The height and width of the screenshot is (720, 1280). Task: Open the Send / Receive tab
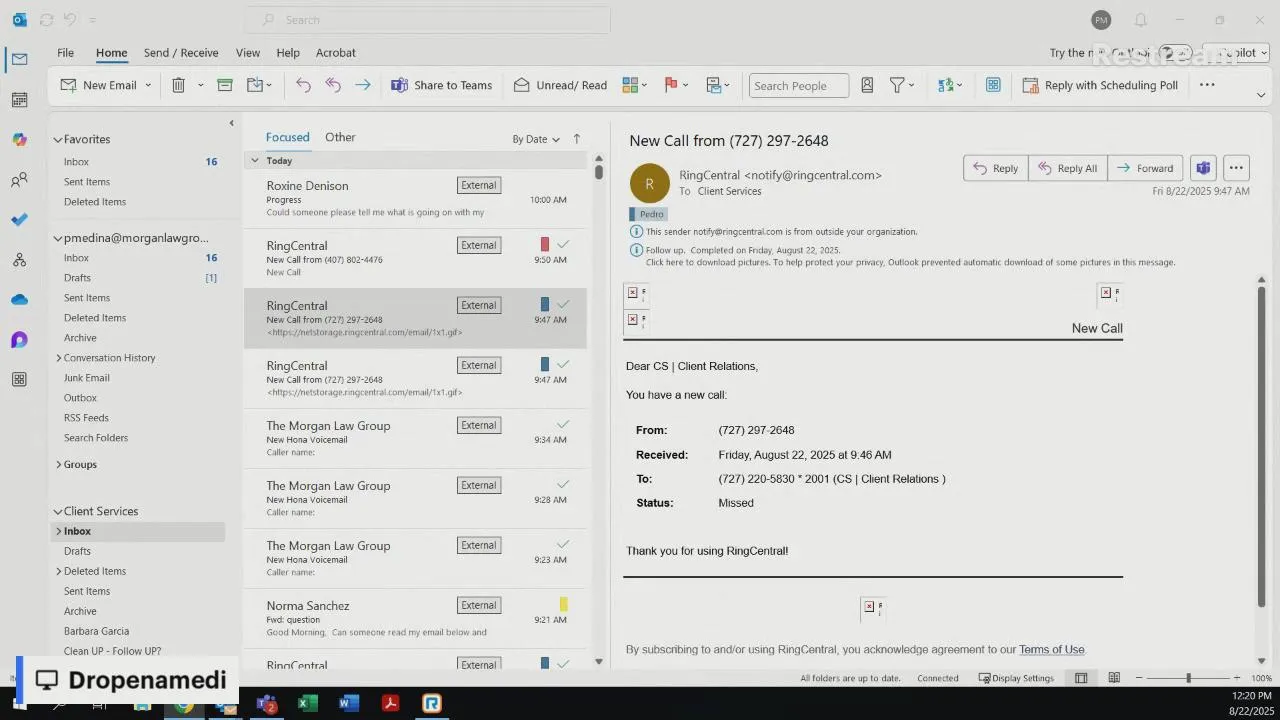coord(181,53)
